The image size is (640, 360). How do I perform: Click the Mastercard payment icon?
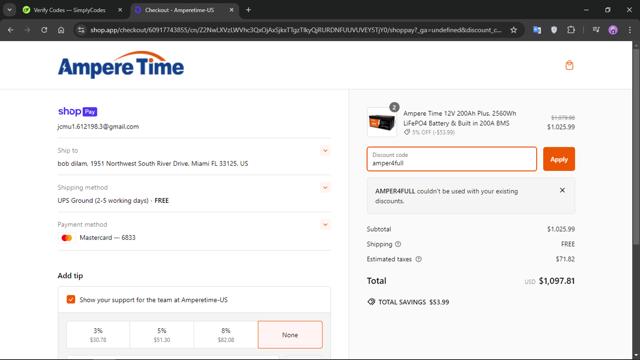(x=67, y=238)
